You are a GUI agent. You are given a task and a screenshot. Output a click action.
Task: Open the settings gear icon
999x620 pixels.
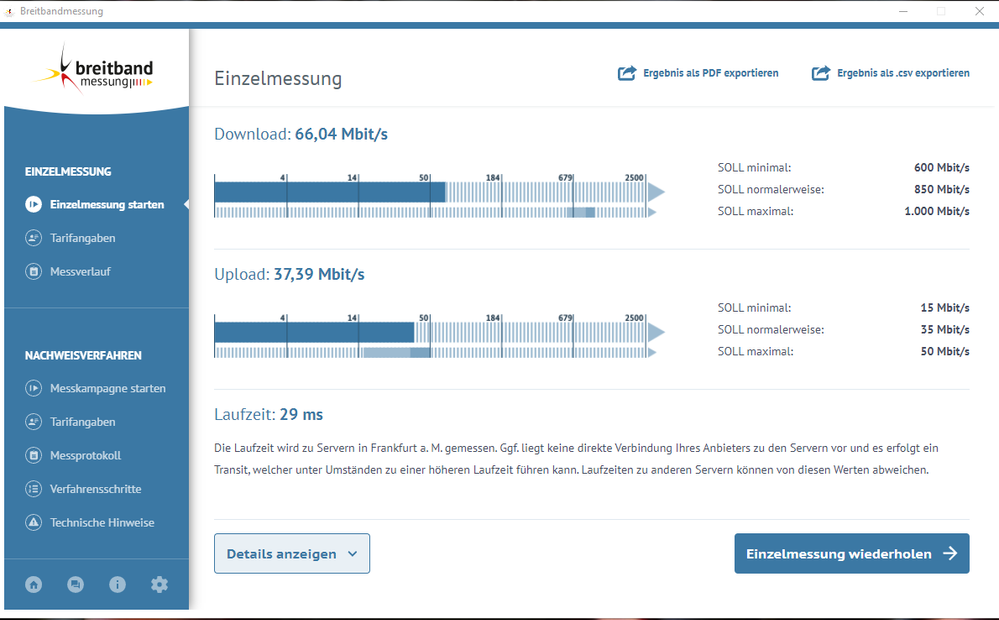coord(159,584)
